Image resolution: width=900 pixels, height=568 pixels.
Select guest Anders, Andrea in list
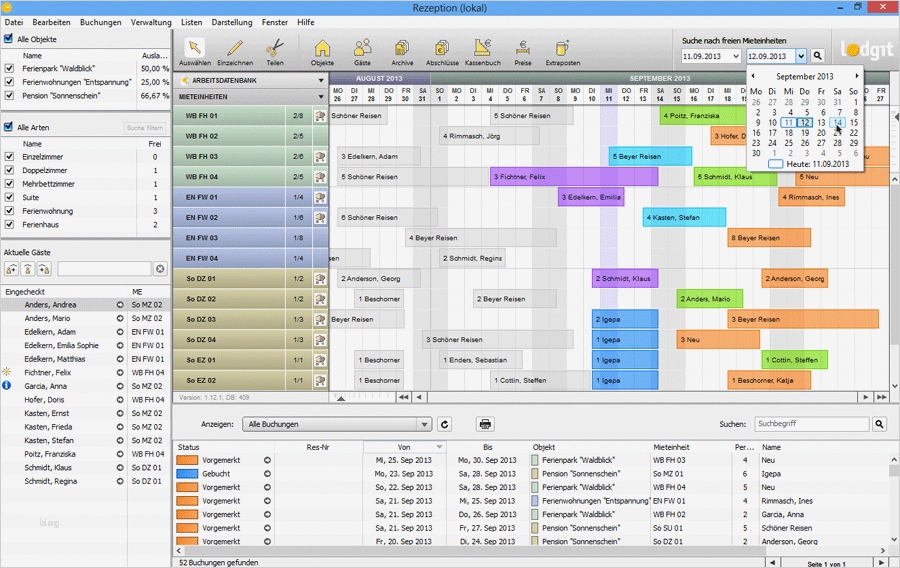click(x=86, y=305)
